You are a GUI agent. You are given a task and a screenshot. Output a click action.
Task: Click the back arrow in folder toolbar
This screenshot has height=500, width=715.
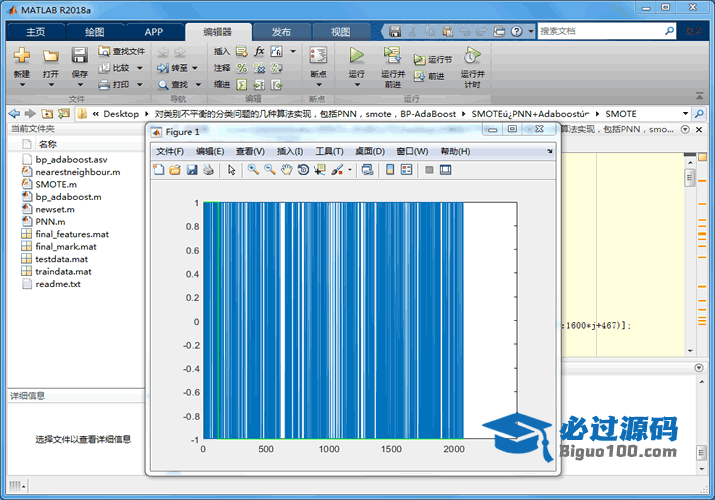[14, 113]
